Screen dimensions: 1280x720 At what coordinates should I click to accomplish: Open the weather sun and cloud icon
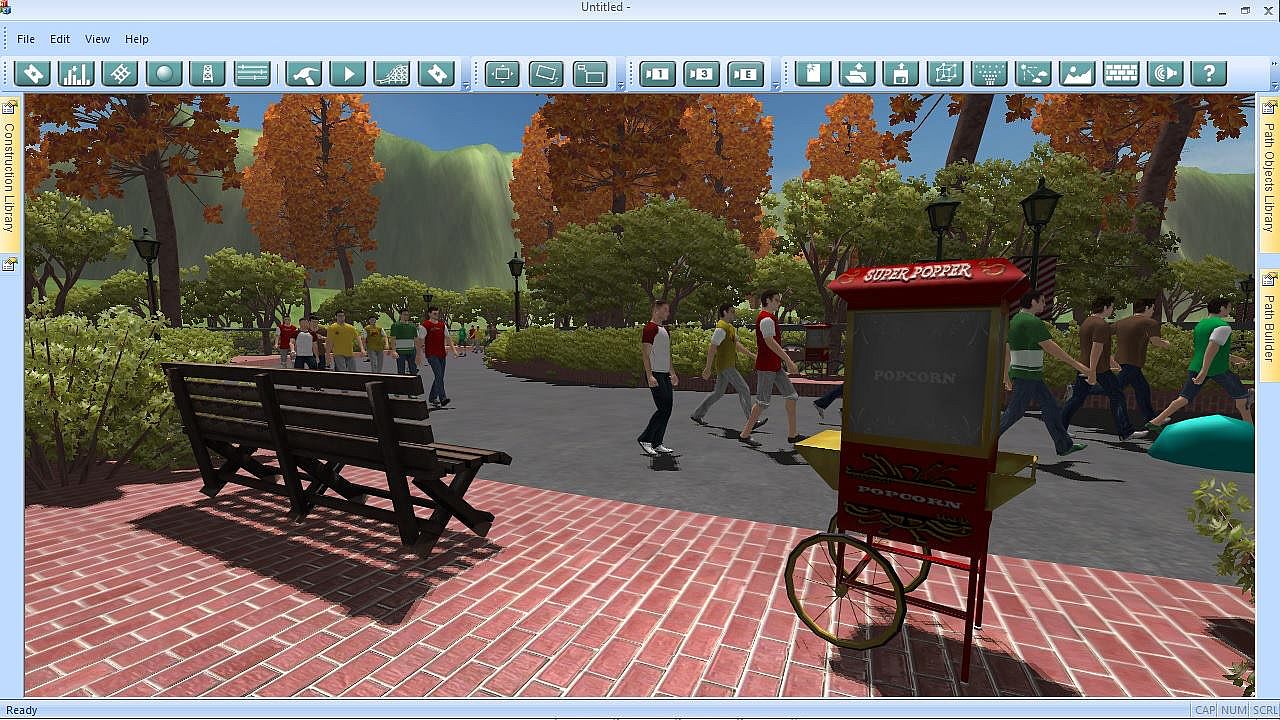point(1033,73)
